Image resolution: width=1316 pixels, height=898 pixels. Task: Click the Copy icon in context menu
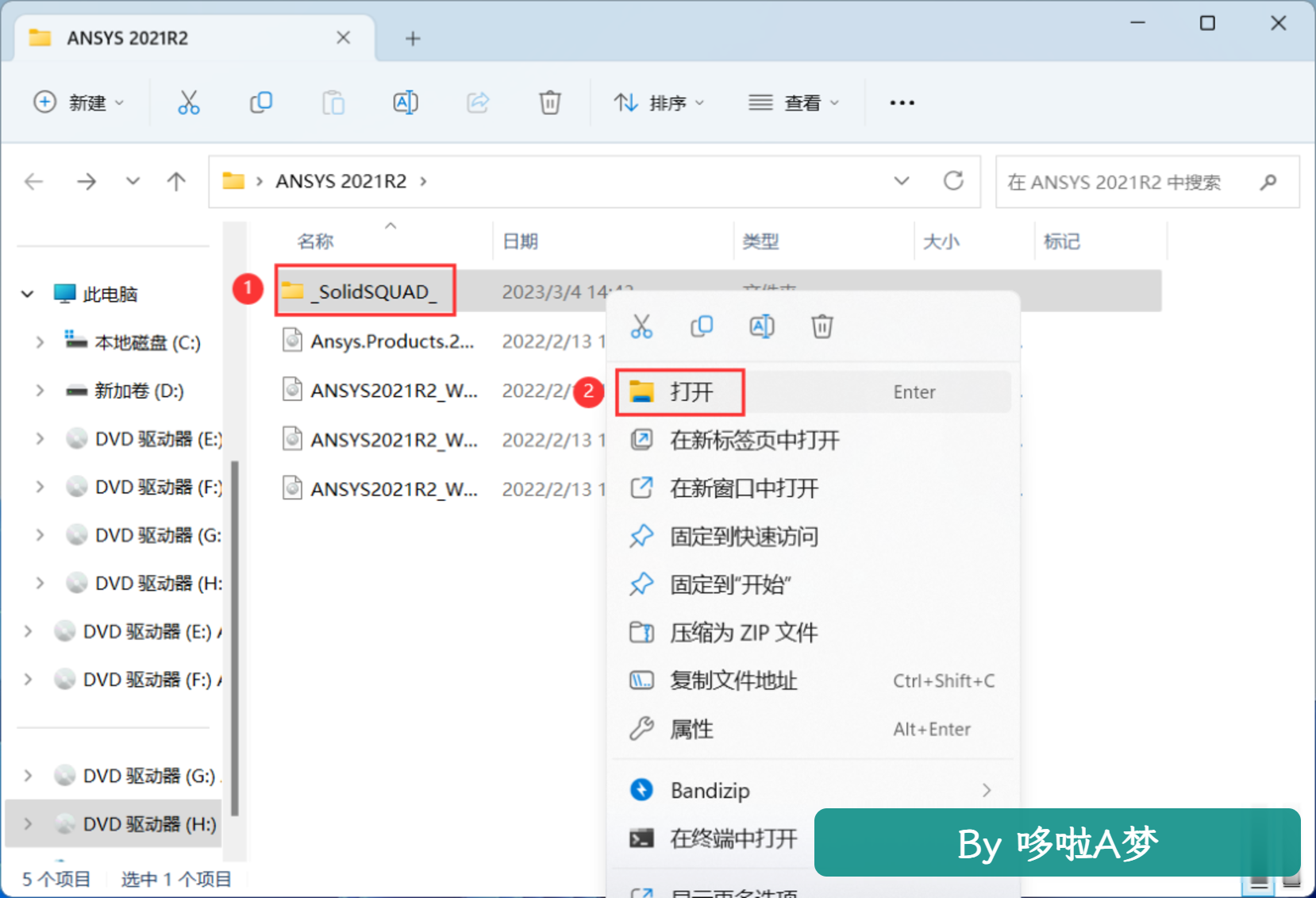[x=702, y=326]
